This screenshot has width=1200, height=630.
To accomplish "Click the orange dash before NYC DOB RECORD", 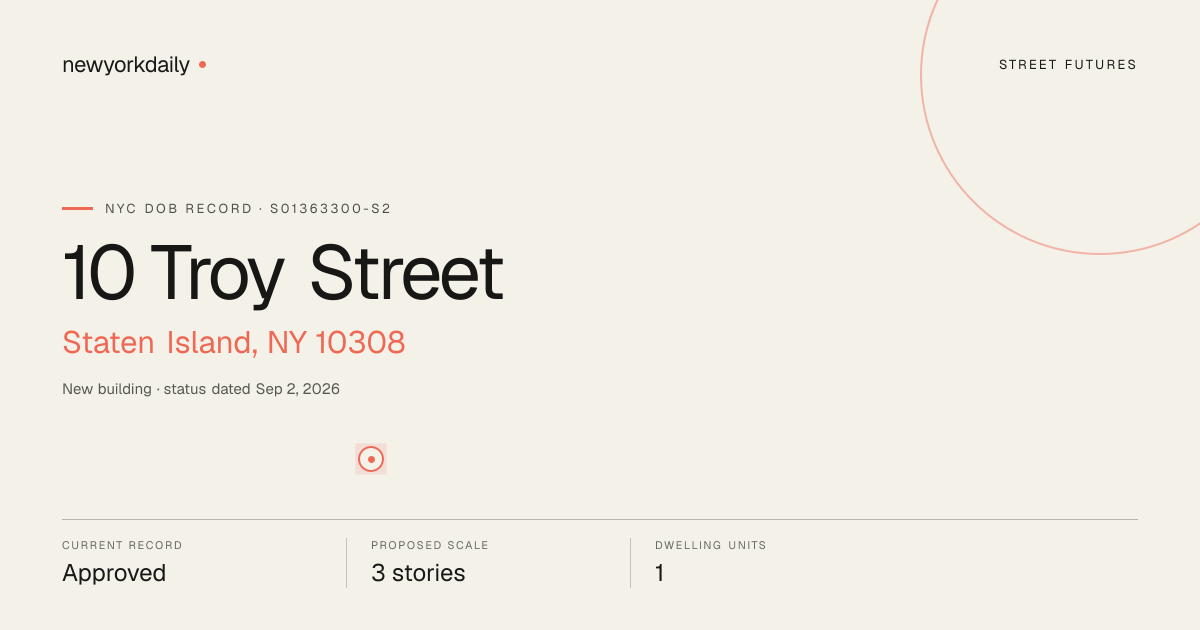I will coord(77,209).
